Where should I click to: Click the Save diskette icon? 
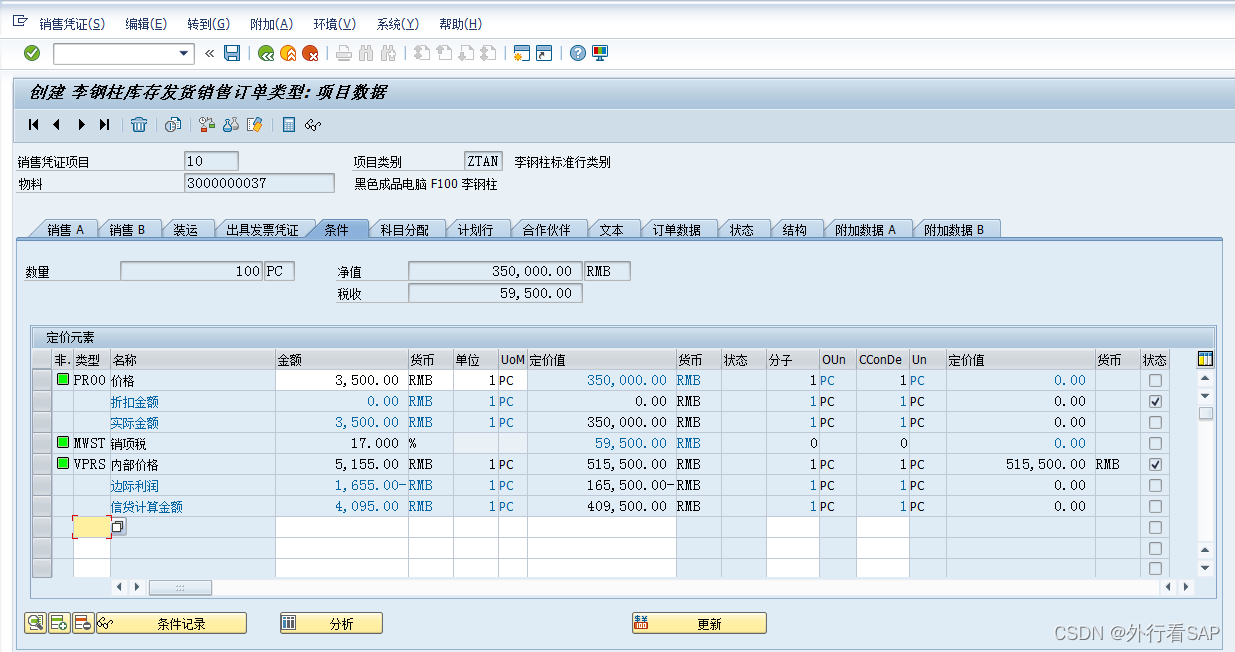[232, 53]
